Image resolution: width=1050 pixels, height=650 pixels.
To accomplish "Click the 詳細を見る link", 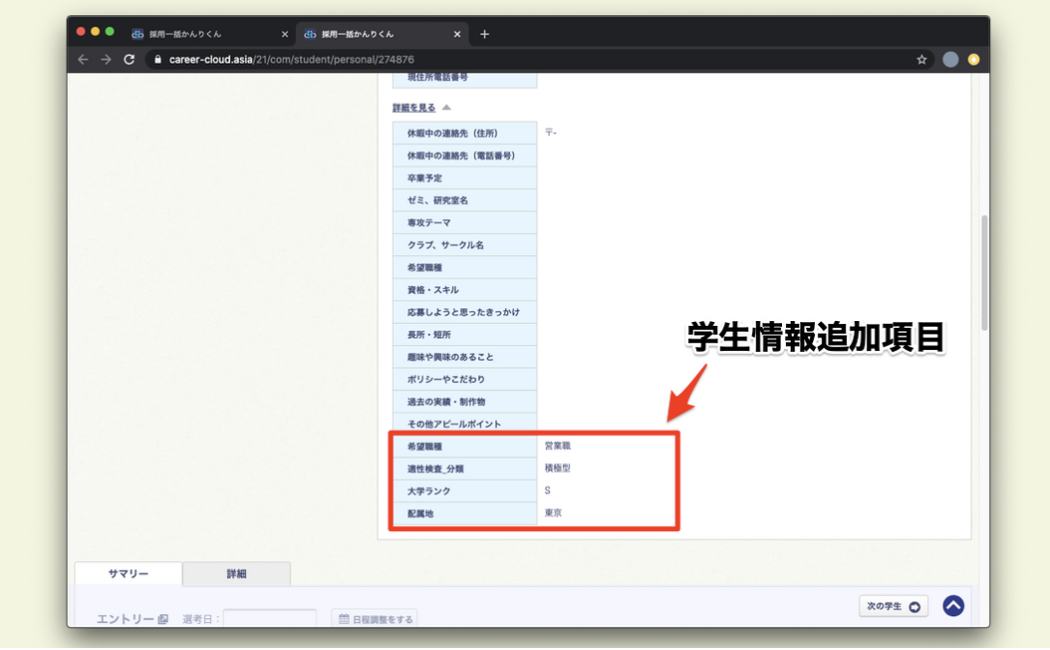I will [x=414, y=108].
